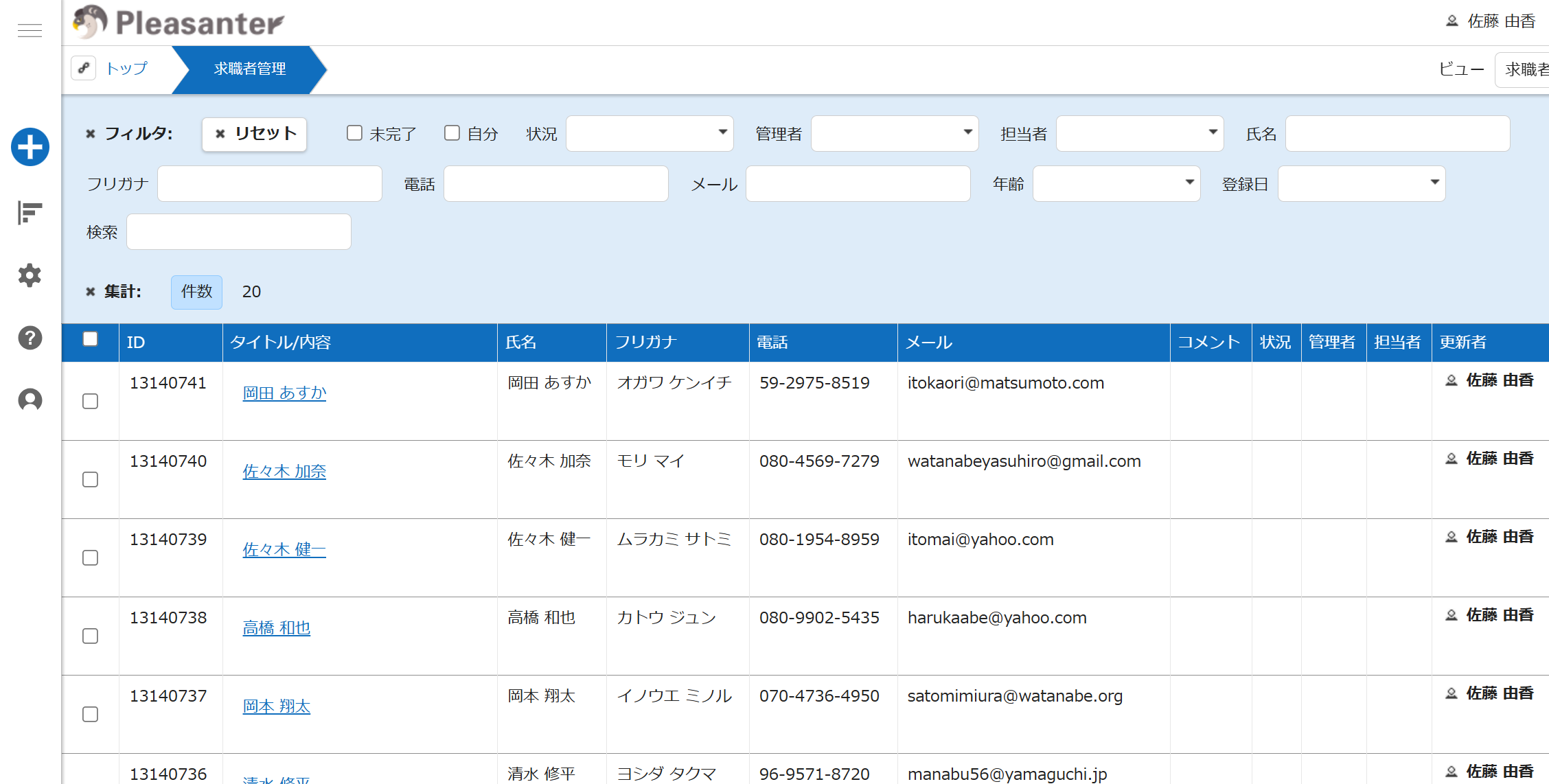Open the hamburger navigation menu

(30, 30)
